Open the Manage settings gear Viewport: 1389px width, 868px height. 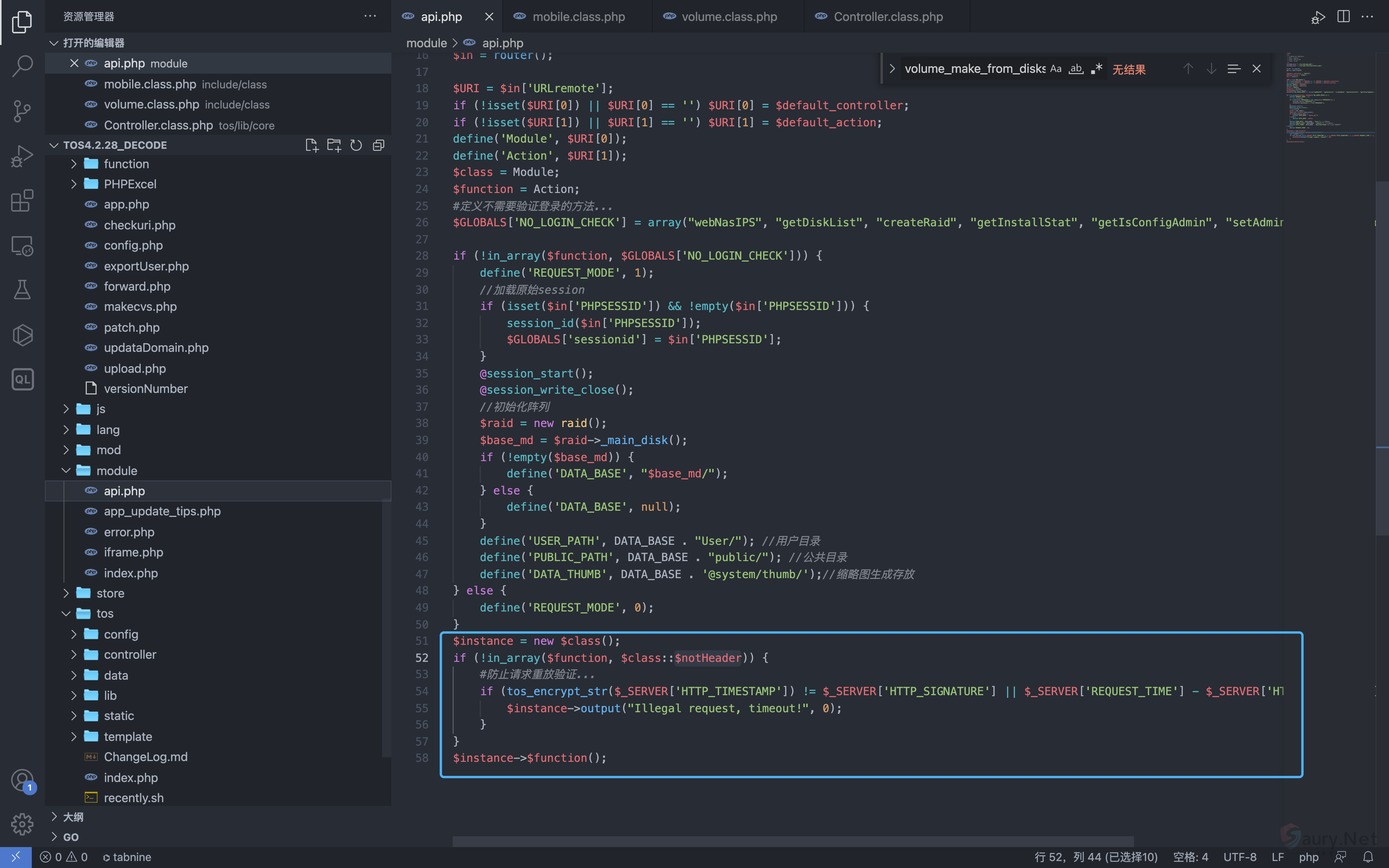[x=22, y=824]
